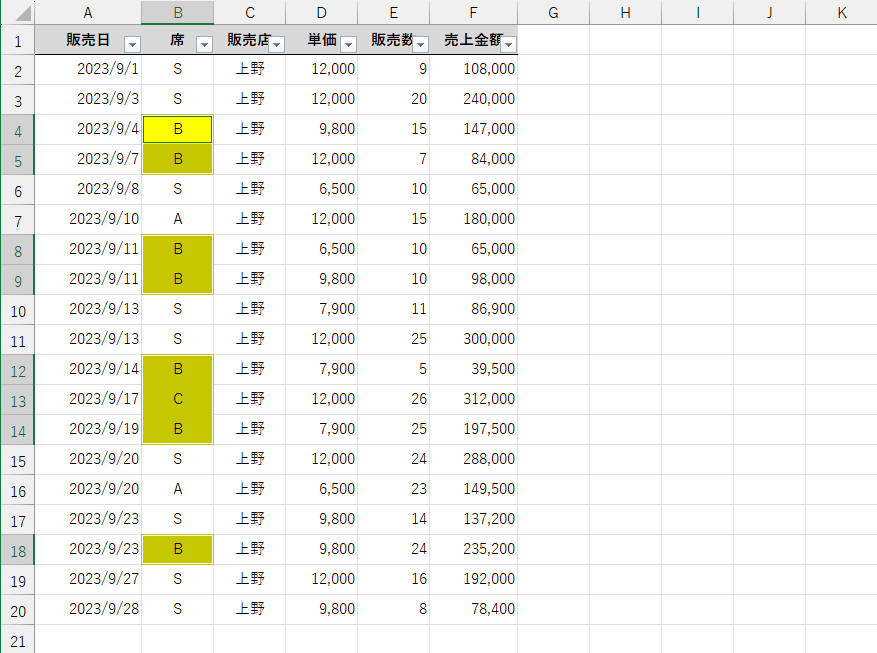
Task: Select row 1 header
Action: (18, 40)
